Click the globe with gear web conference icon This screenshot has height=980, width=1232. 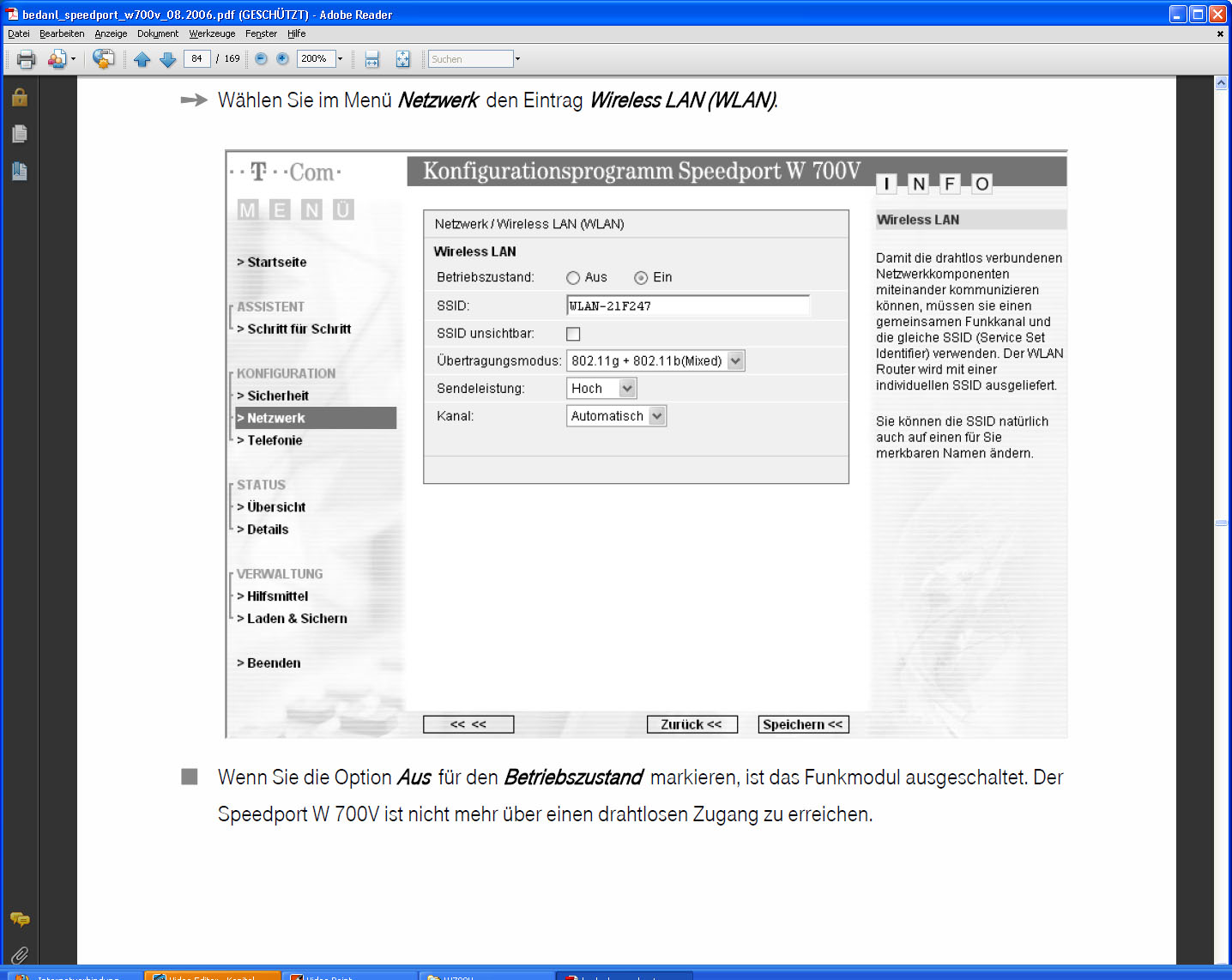[x=104, y=58]
